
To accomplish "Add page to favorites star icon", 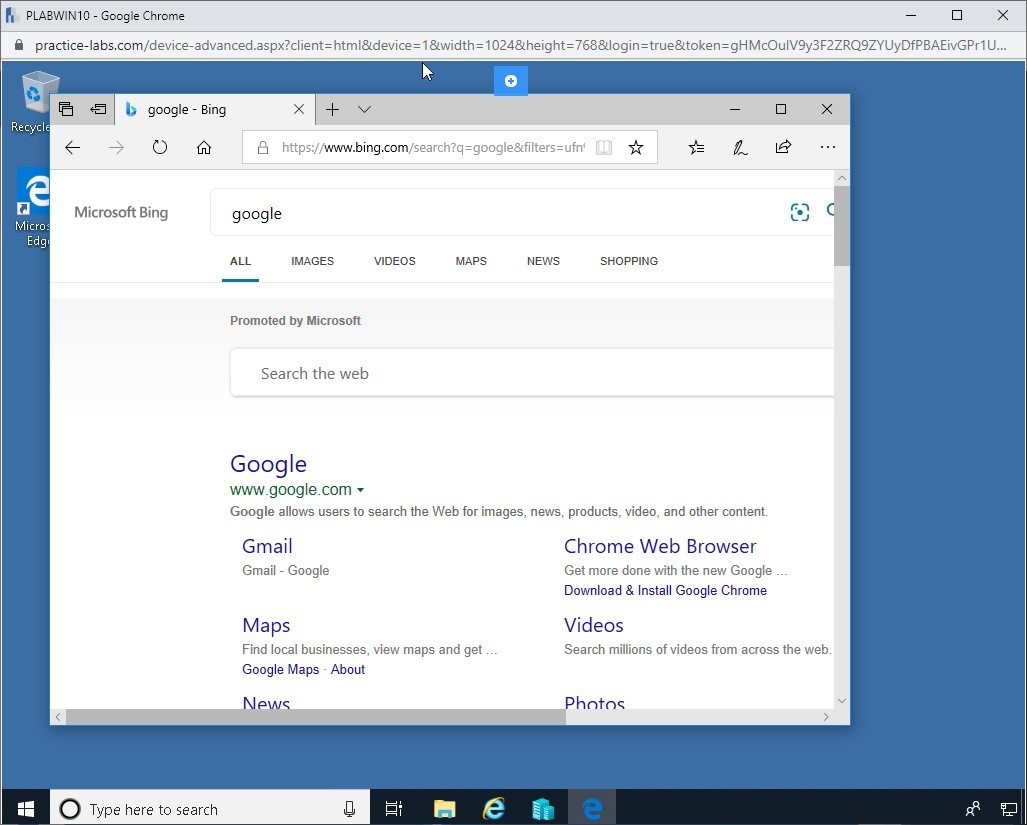I will 635,147.
